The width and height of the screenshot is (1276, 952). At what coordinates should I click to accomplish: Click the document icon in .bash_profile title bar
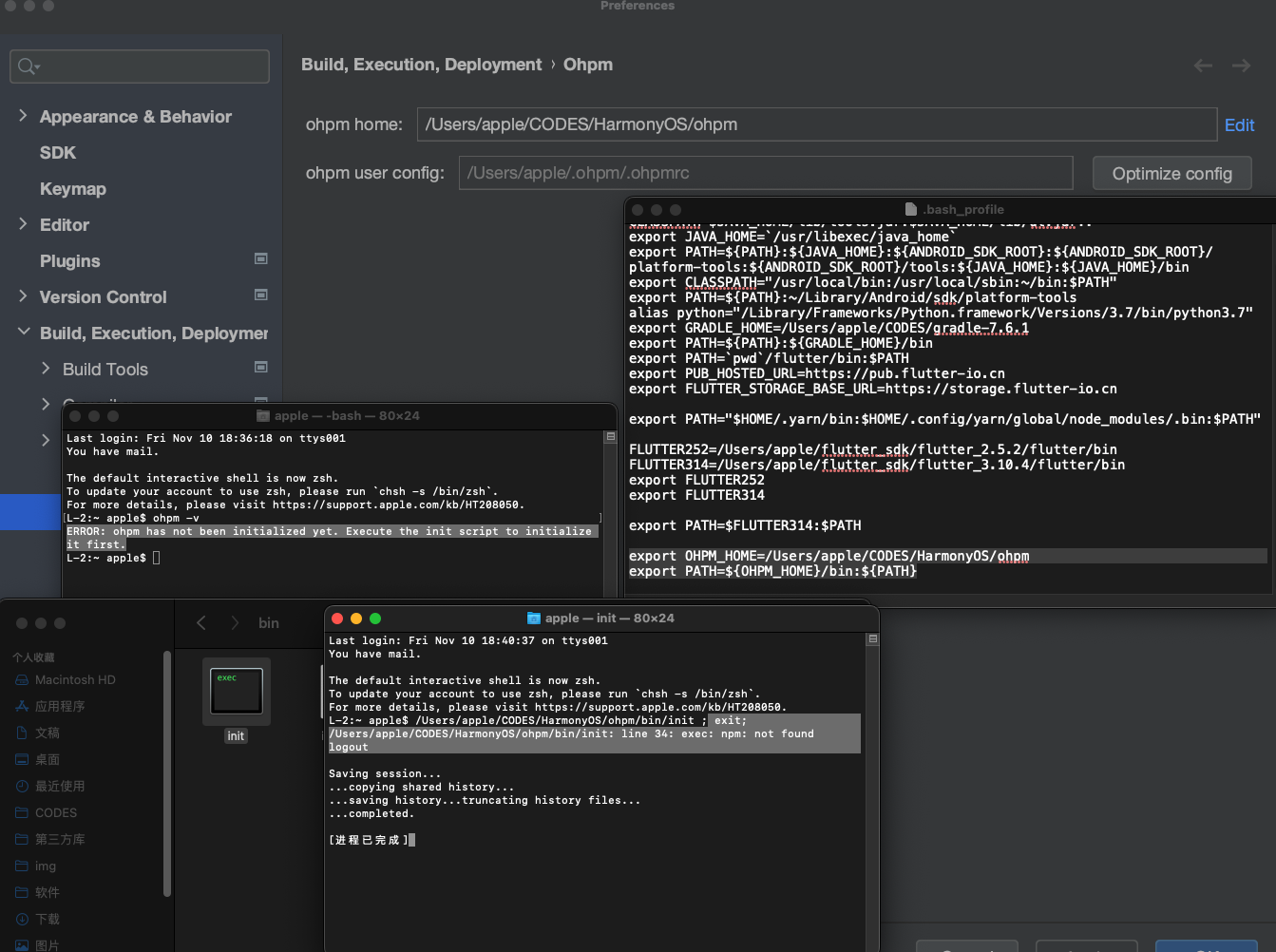[x=911, y=210]
